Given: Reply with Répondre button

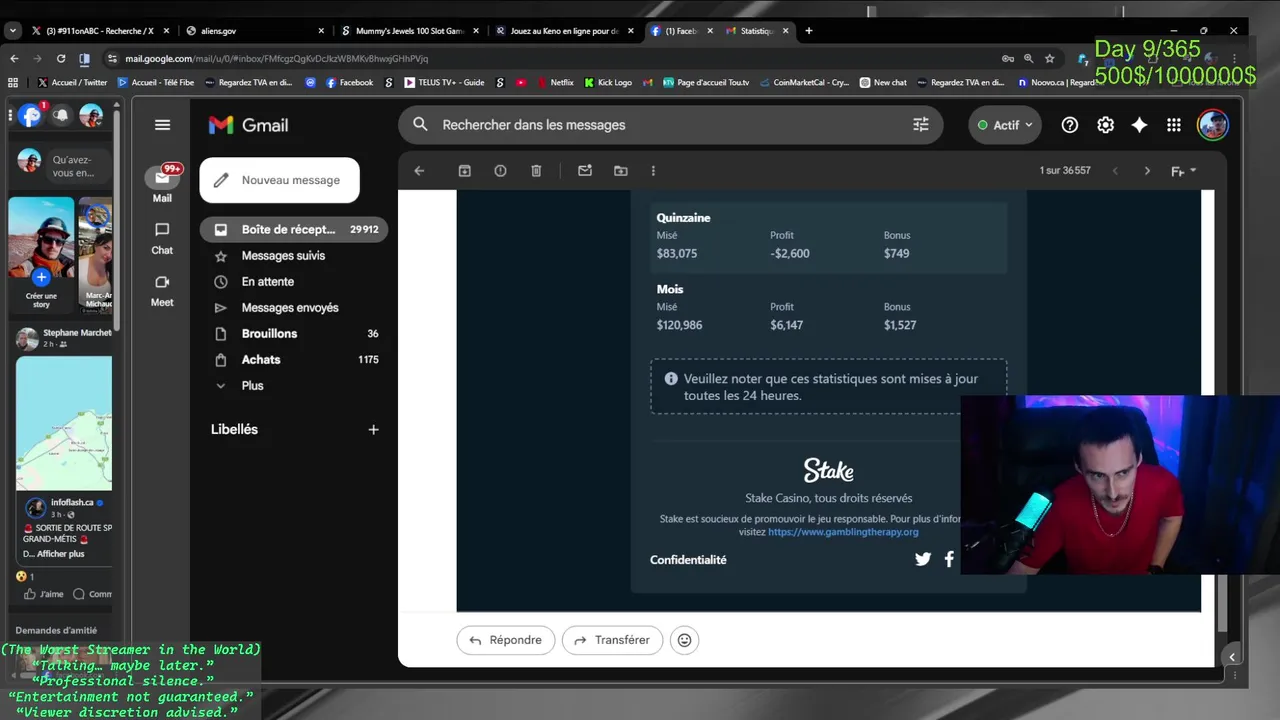Looking at the screenshot, I should [506, 640].
